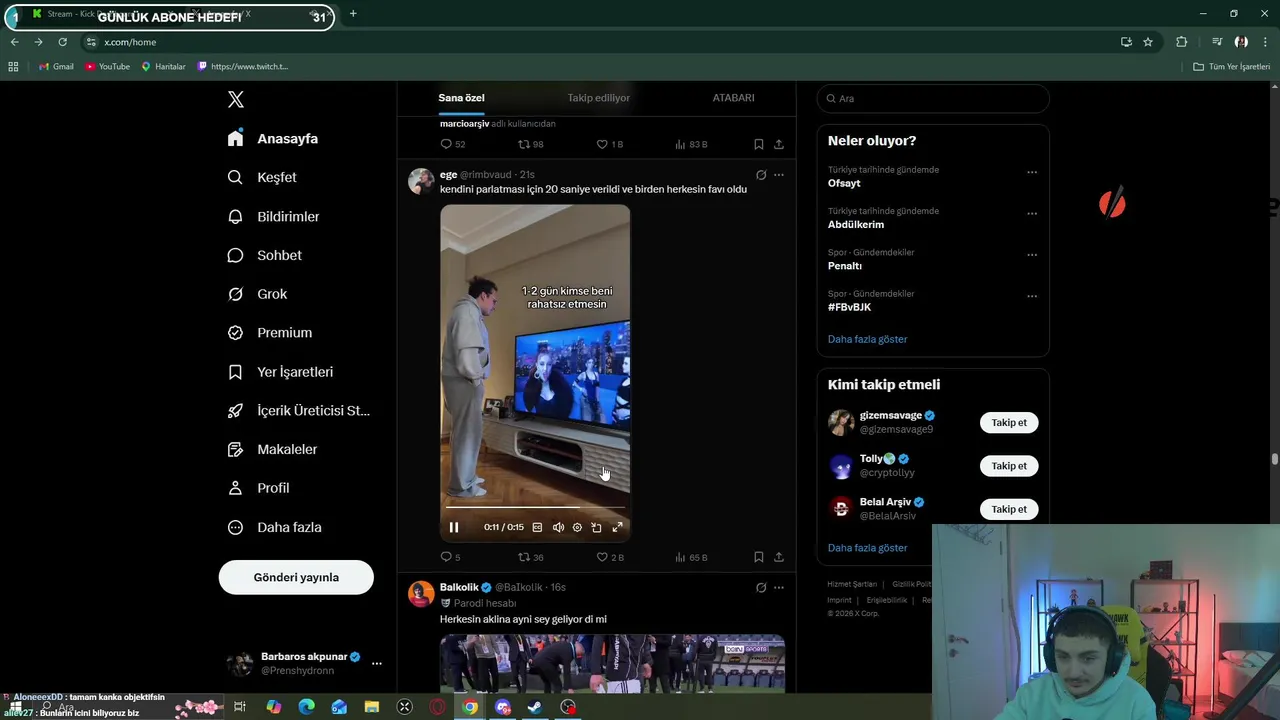
Task: Like the marcioarşiv post
Action: click(x=609, y=144)
